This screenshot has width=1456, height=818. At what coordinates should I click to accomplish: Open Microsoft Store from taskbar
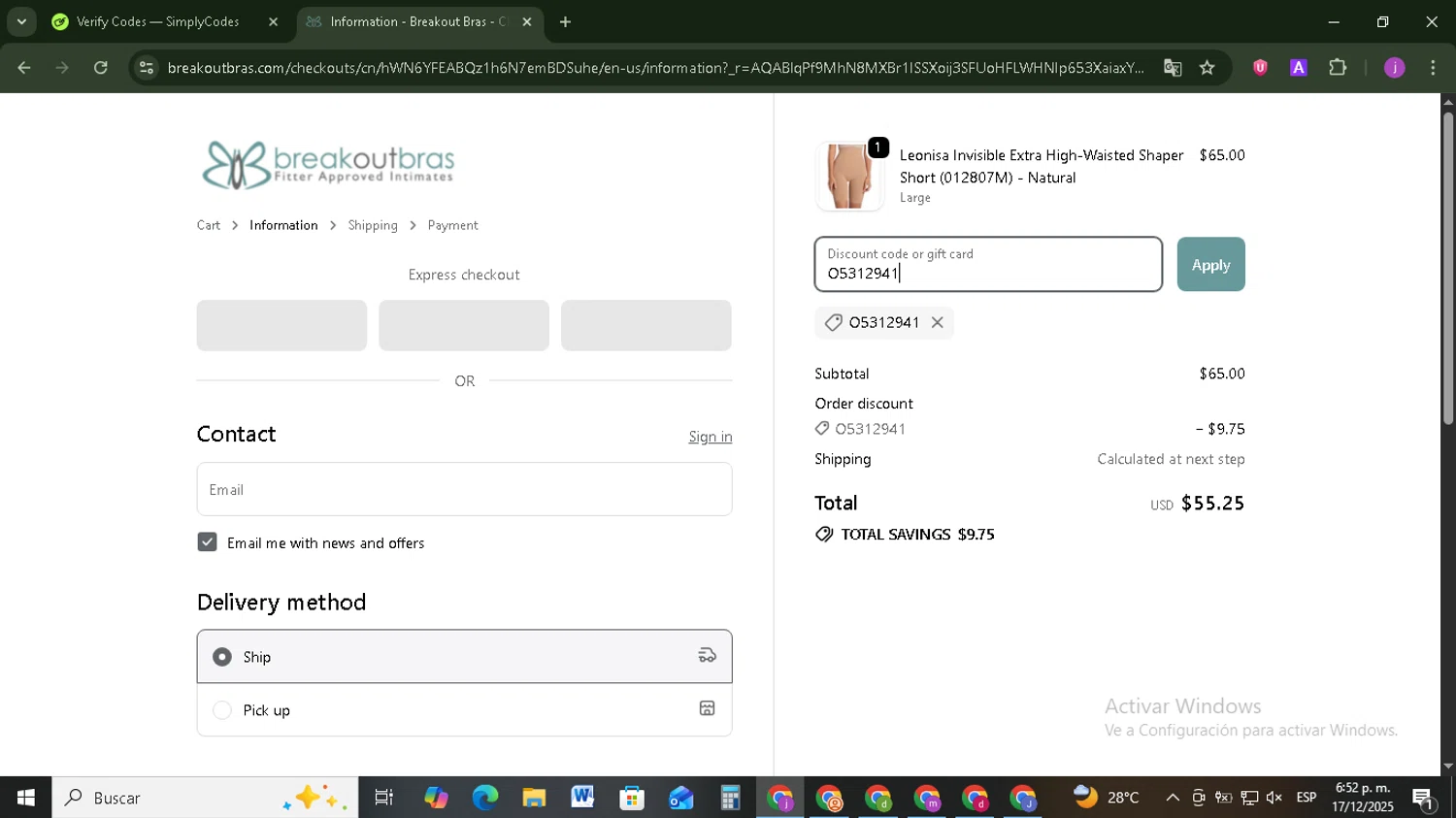click(632, 798)
